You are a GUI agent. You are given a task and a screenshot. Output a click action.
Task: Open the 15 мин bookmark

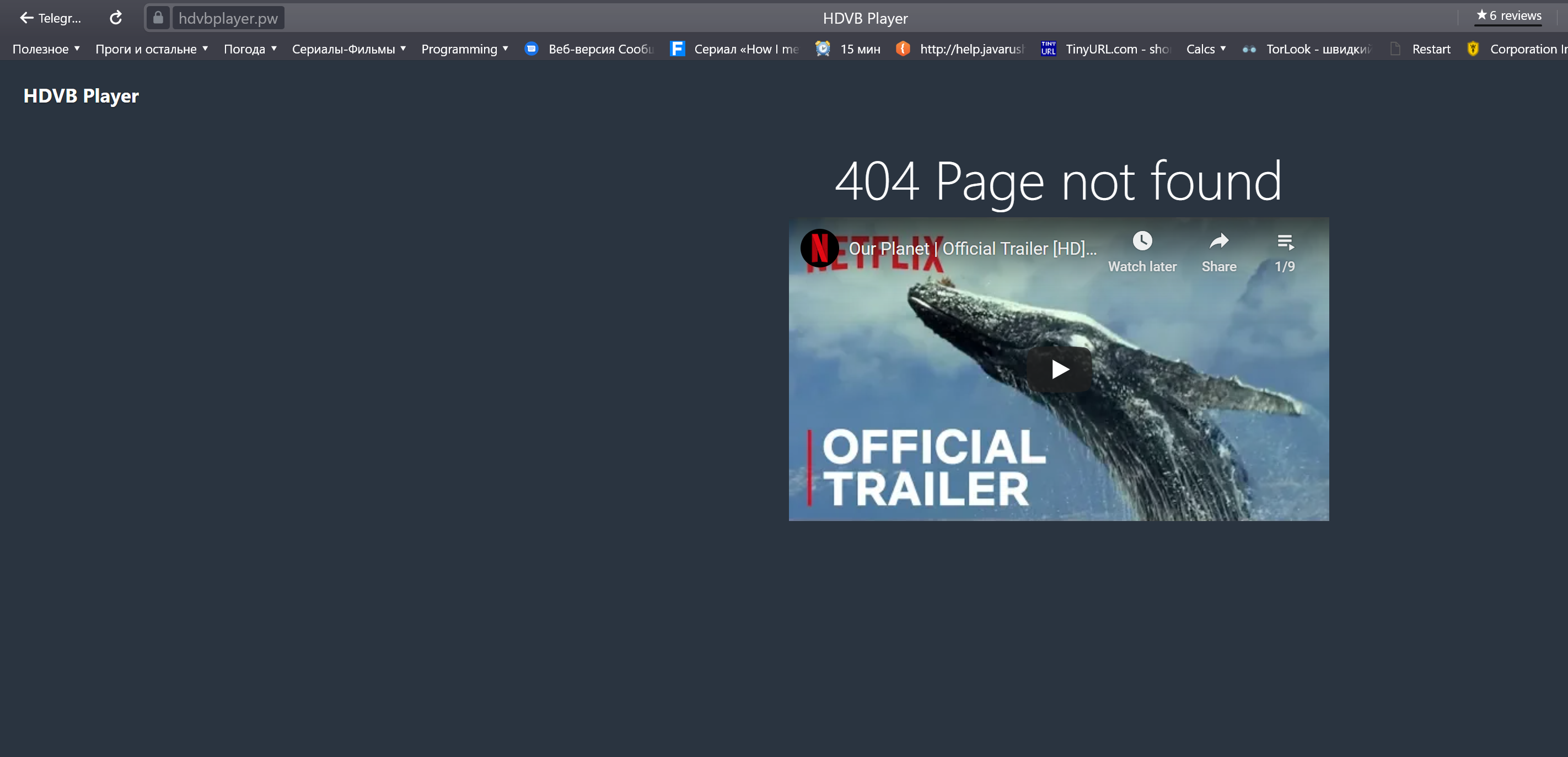click(x=849, y=49)
